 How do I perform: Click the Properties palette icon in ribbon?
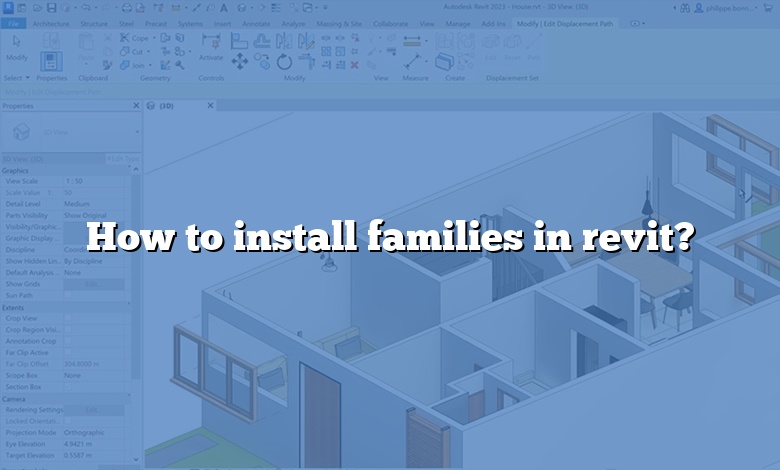point(51,61)
